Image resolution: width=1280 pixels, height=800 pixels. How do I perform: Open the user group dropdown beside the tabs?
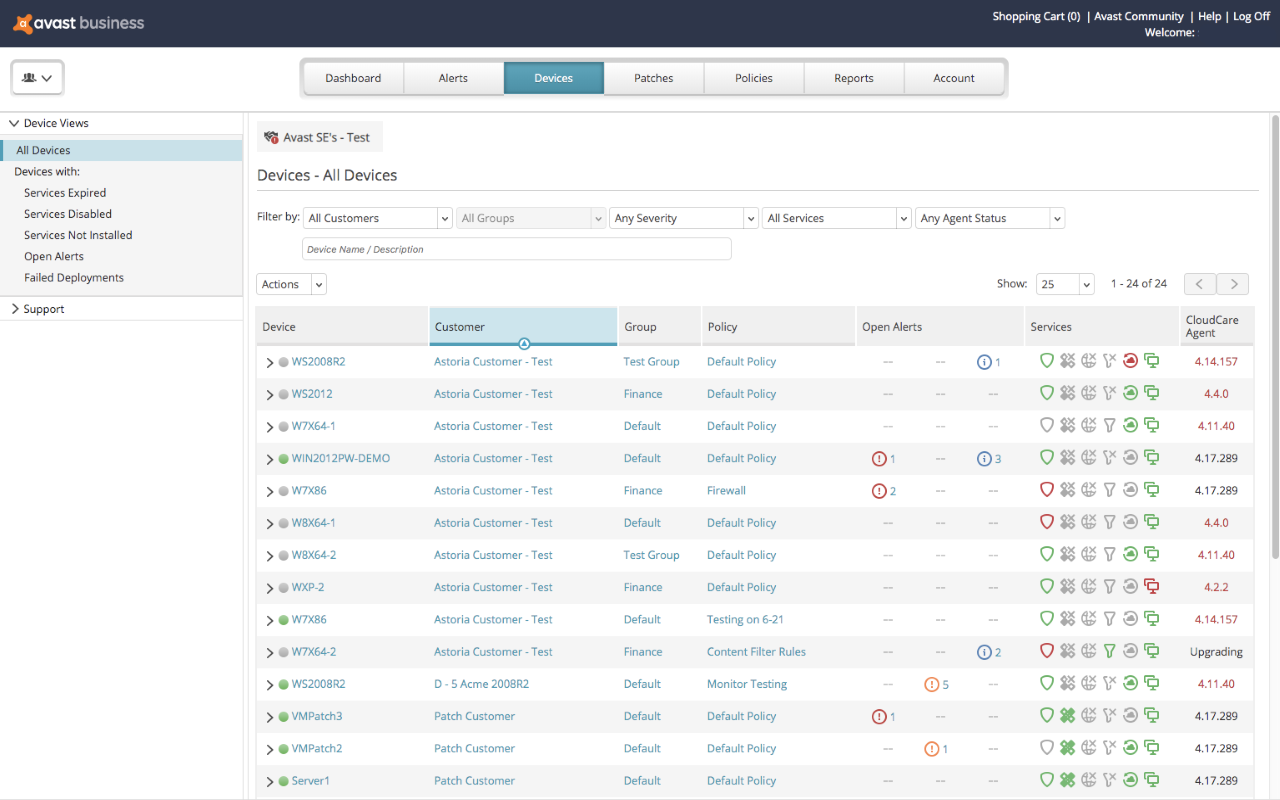click(37, 77)
